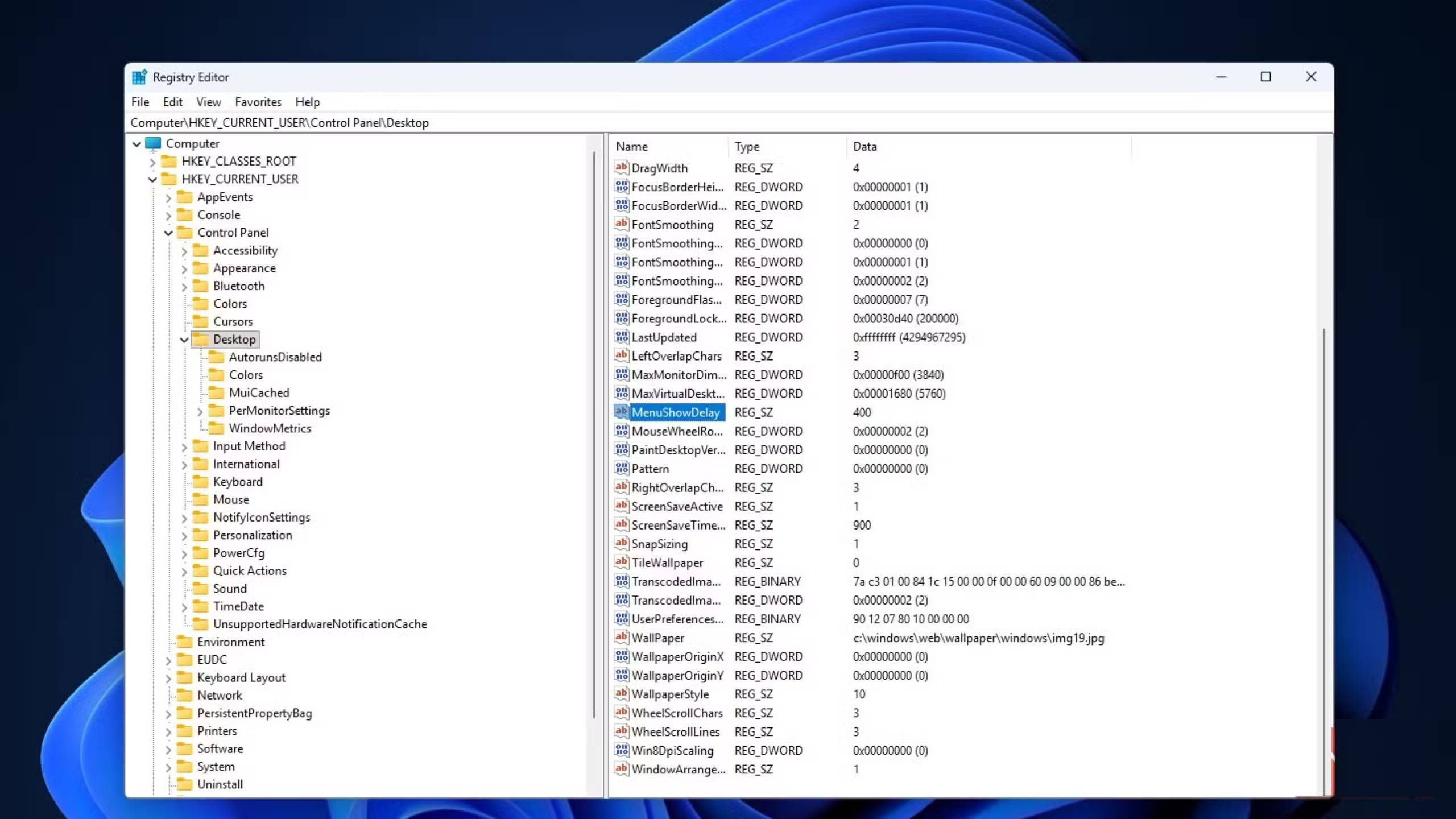This screenshot has width=1456, height=819.
Task: Expand the PerMonitorSettings key
Action: pyautogui.click(x=200, y=411)
